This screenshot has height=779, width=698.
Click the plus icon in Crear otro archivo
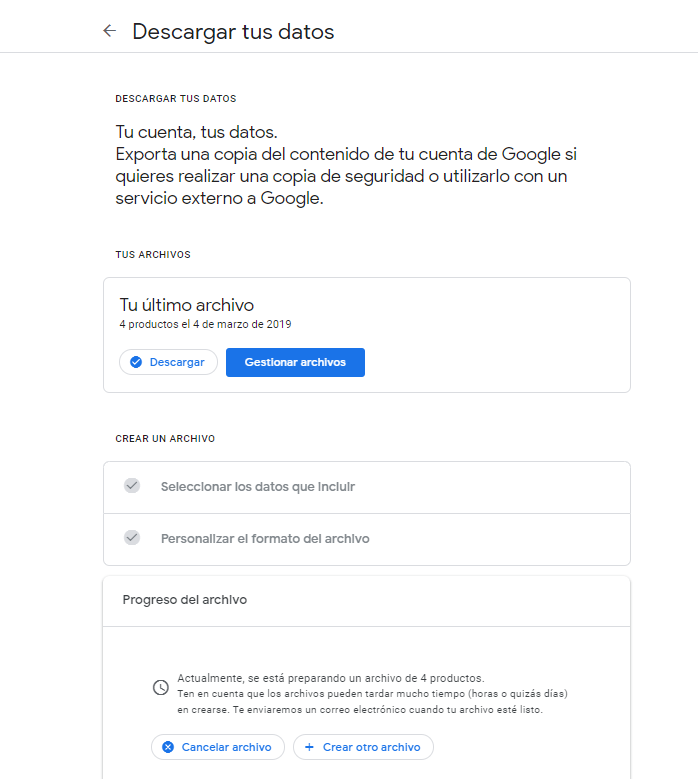click(309, 747)
